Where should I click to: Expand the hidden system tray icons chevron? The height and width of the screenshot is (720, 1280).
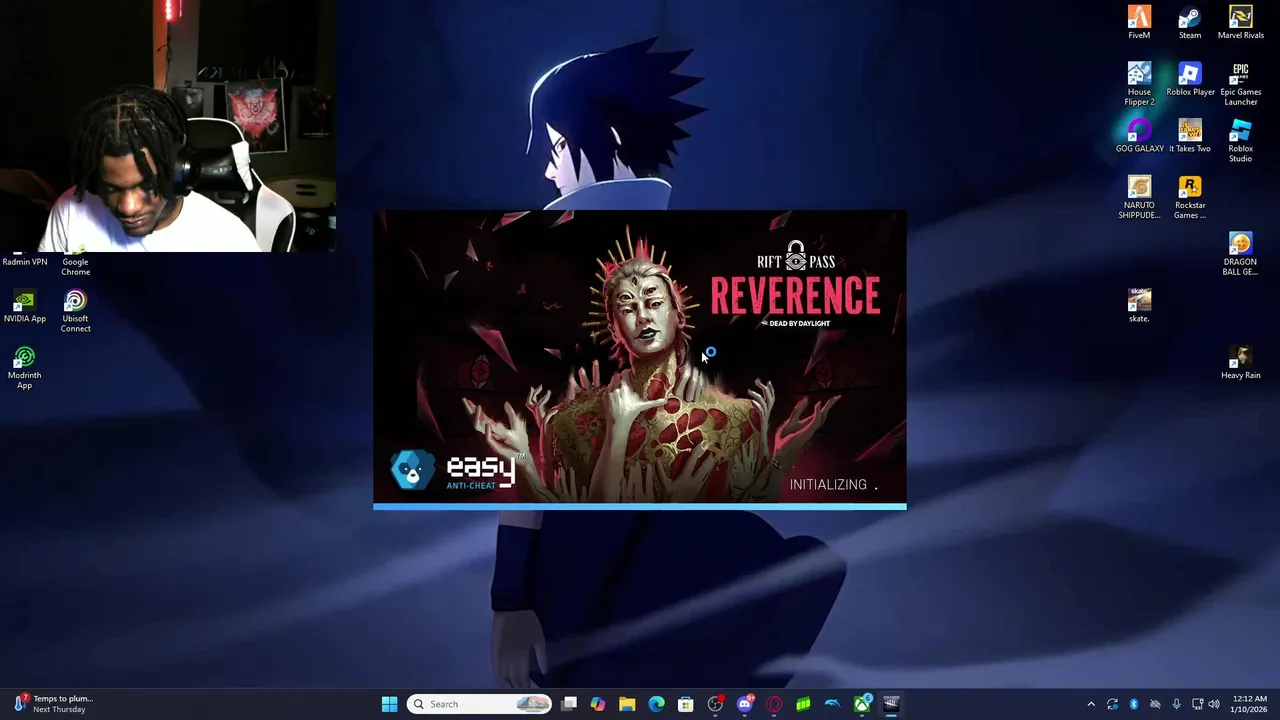[1091, 704]
